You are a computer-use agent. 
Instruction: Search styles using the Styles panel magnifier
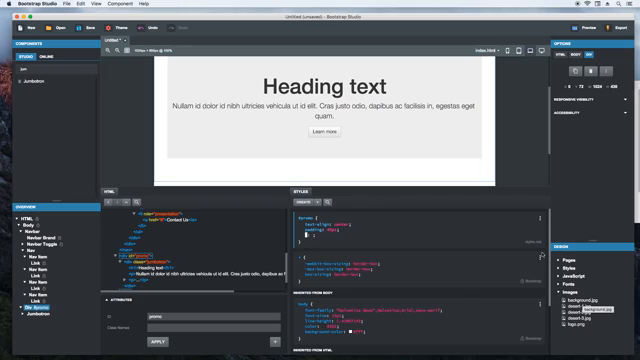327,202
